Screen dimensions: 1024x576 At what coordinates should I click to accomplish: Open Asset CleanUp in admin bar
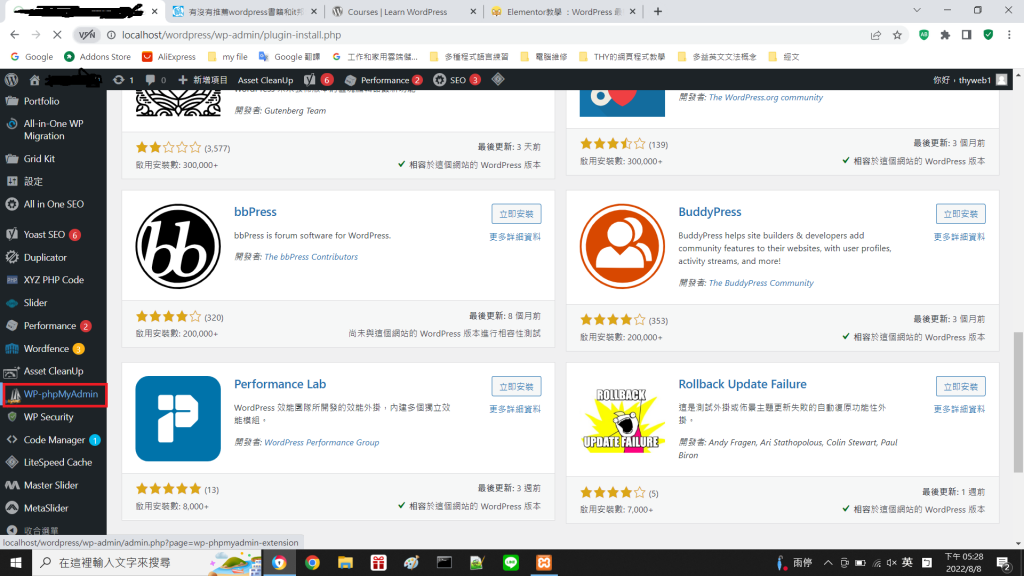pyautogui.click(x=265, y=80)
